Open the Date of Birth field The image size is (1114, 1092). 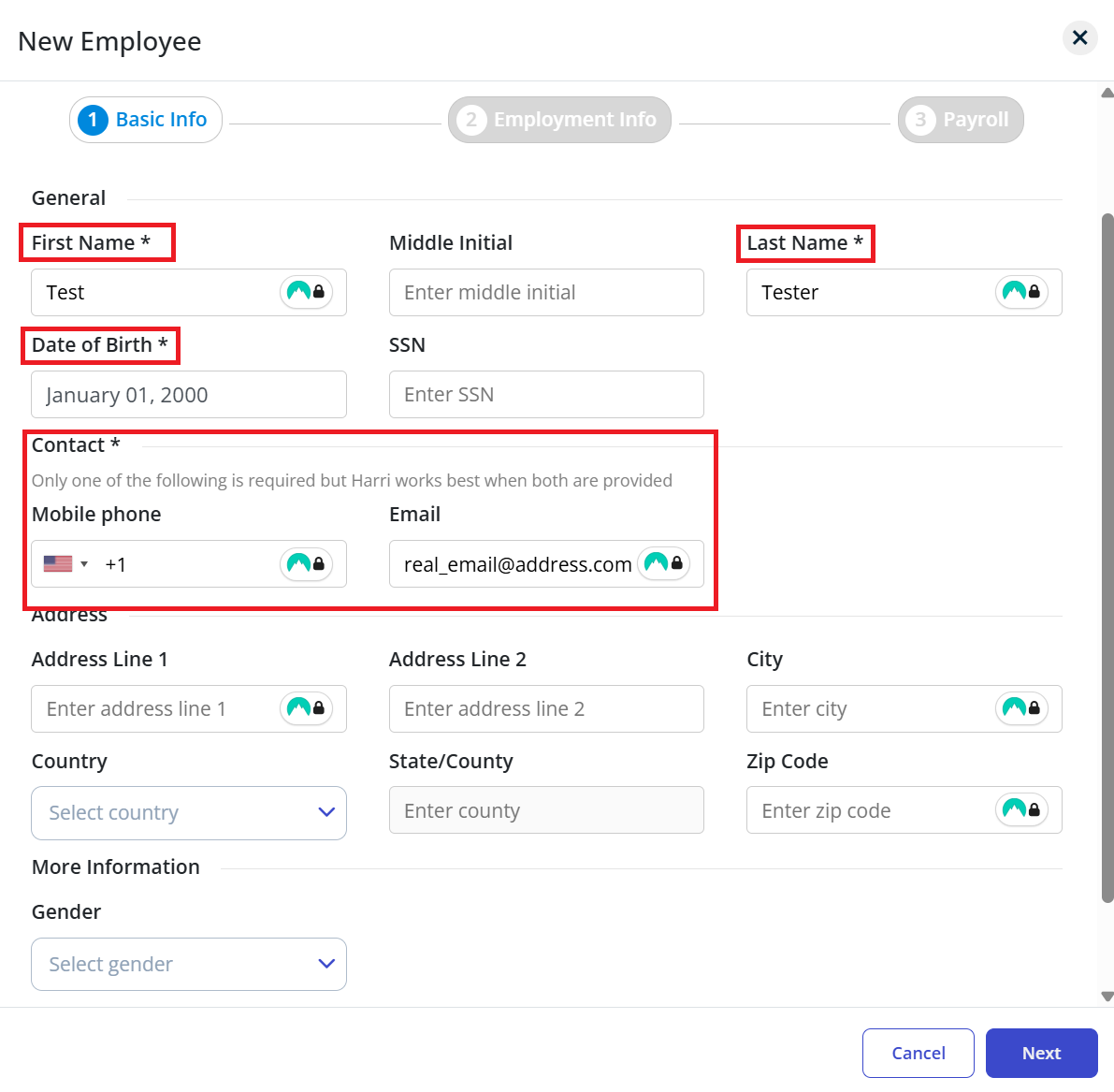189,395
